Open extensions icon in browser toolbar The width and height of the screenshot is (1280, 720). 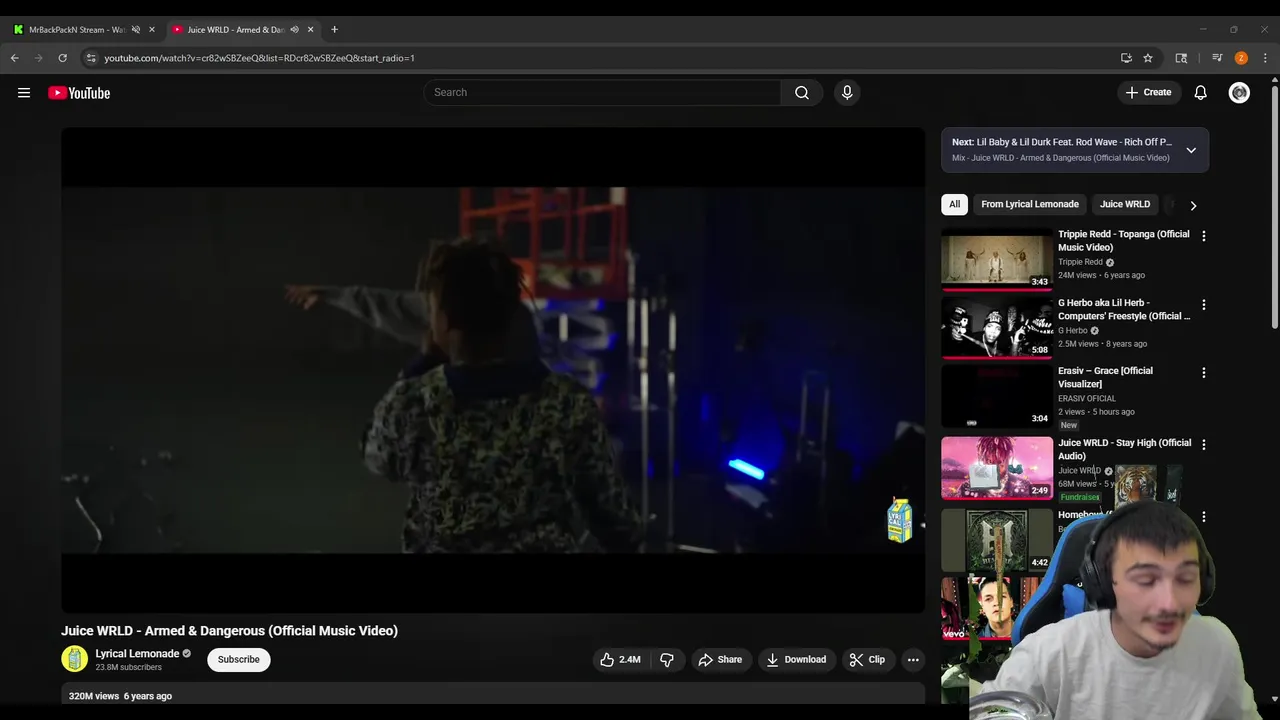(1181, 58)
